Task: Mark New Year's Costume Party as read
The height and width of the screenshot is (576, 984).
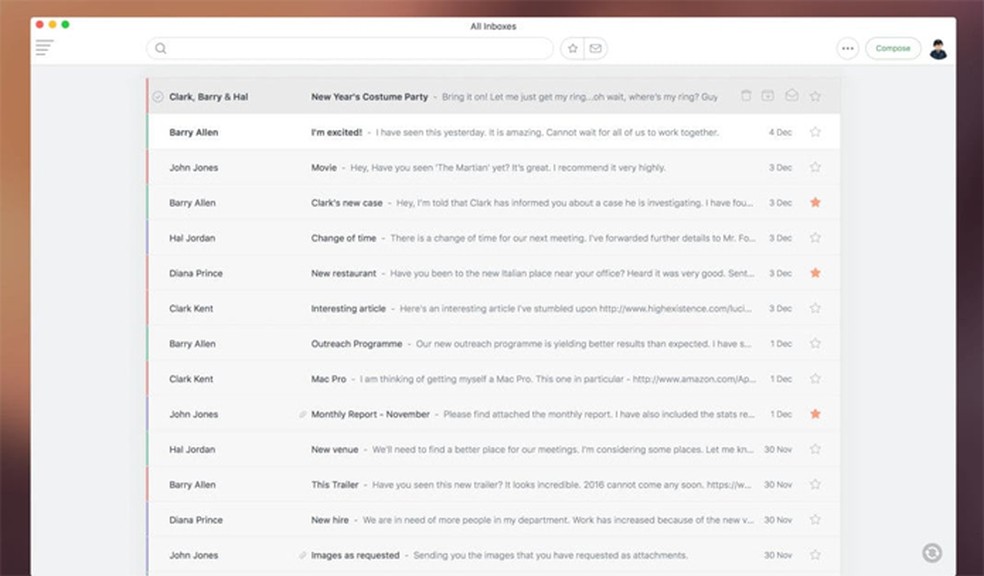Action: [792, 96]
